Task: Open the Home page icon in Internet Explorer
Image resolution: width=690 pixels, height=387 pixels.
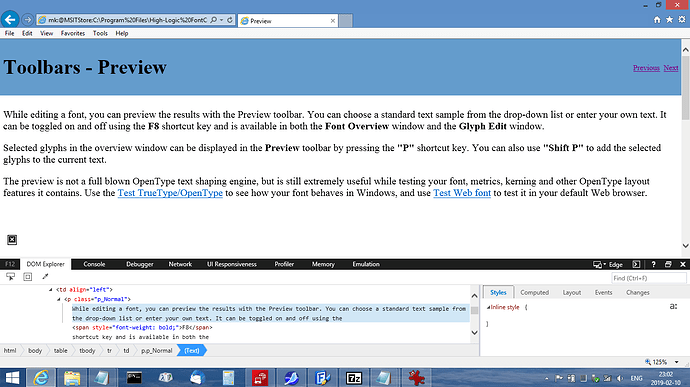Action: click(657, 20)
